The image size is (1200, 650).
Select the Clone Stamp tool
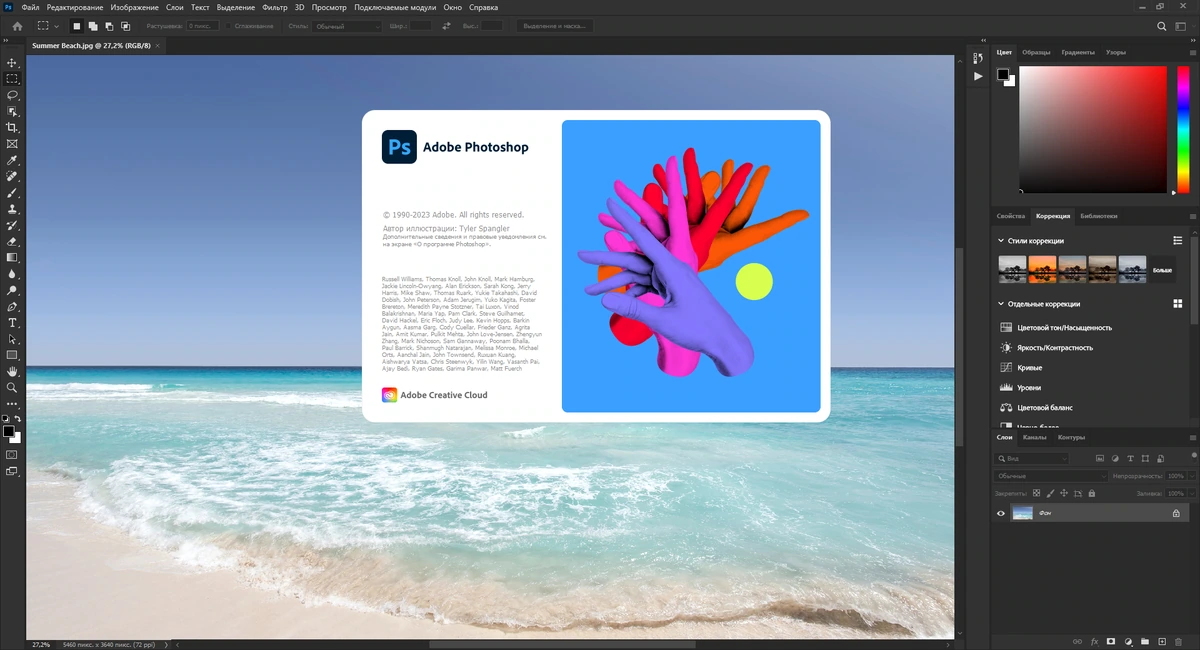click(x=12, y=209)
